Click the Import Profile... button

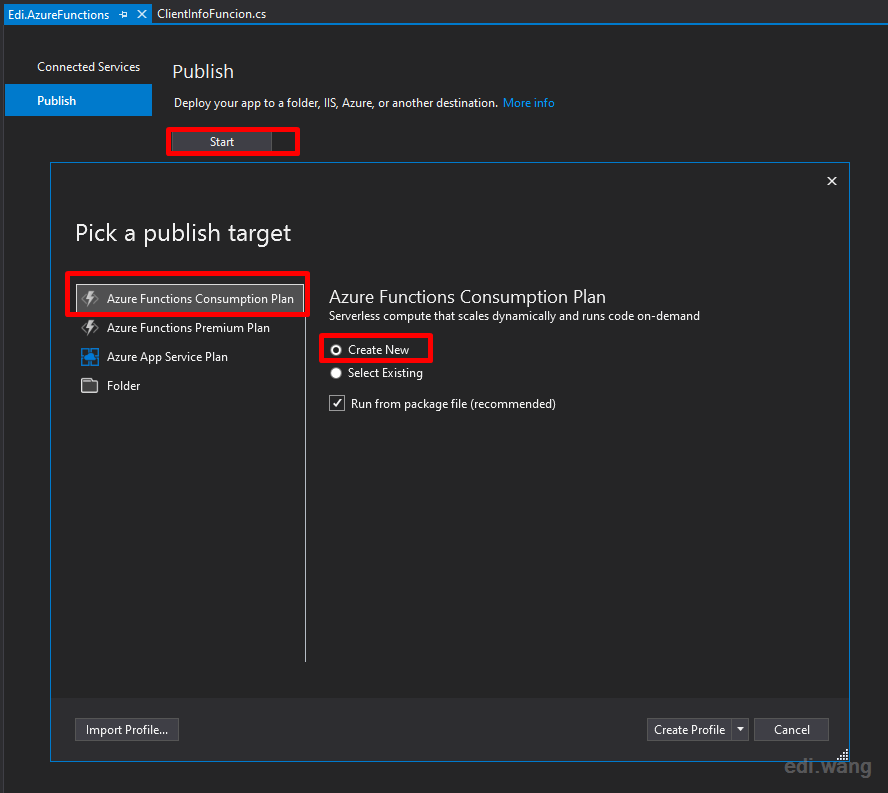point(127,730)
